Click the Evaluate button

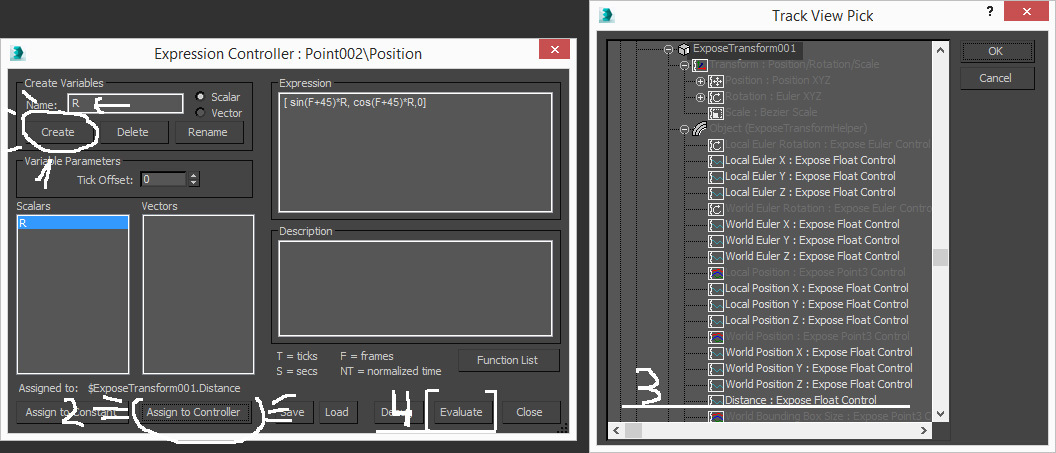[x=461, y=412]
